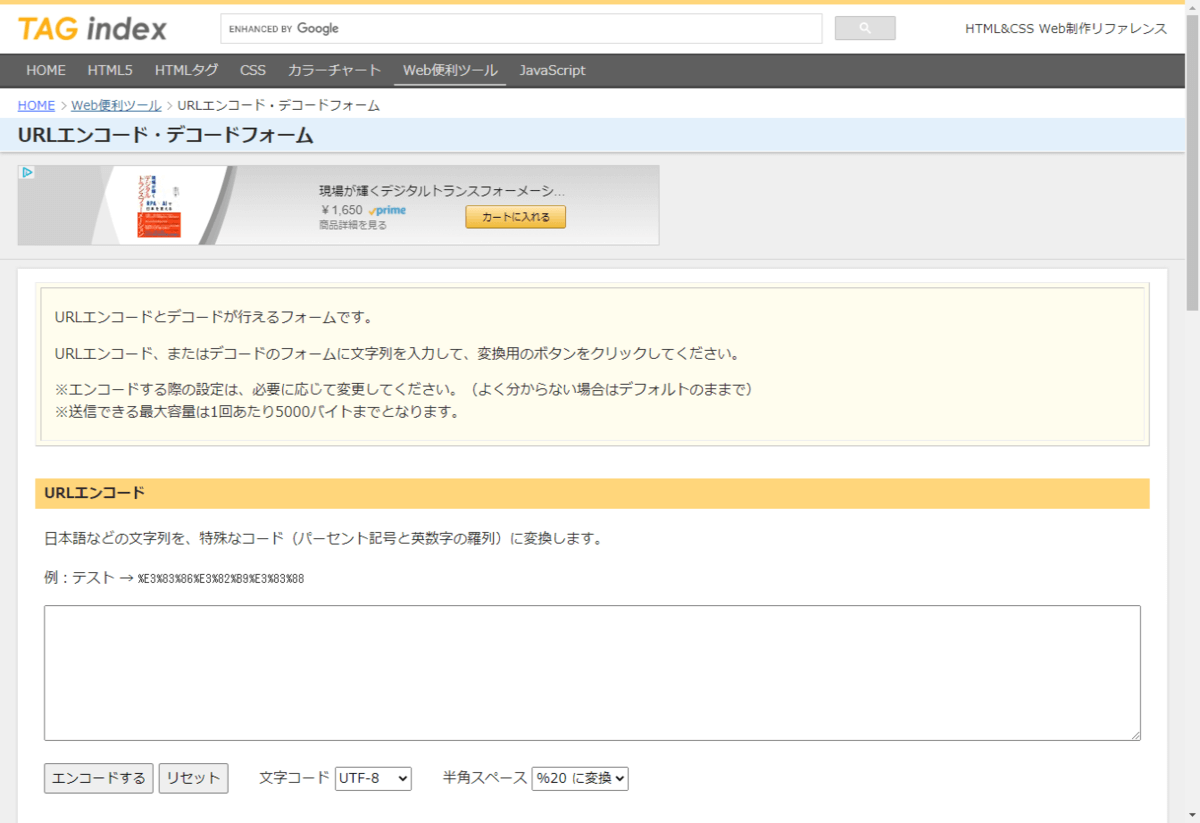Screen dimensions: 1200x823
Task: Click the TAG index logo
Action: click(92, 29)
